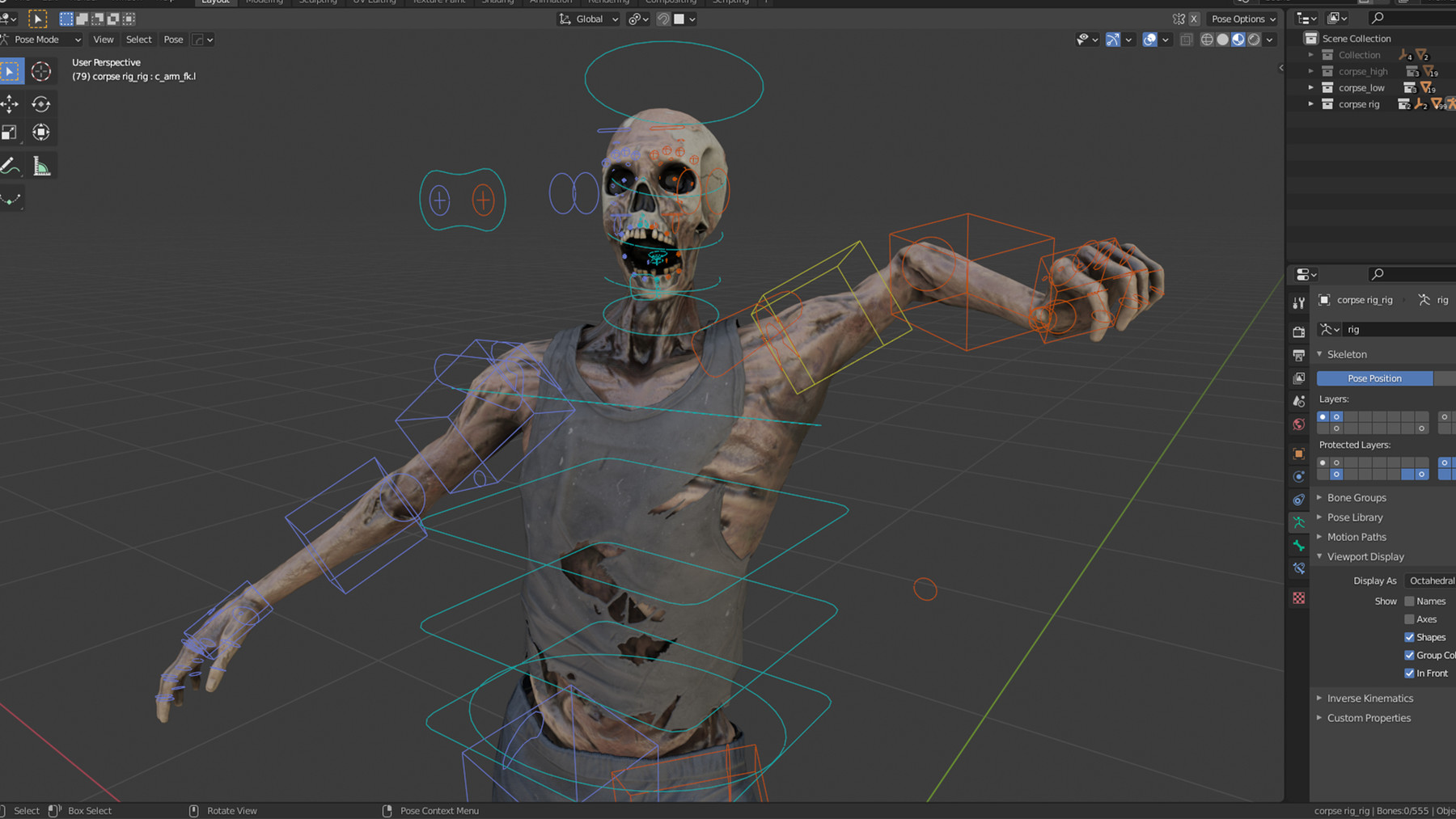Screen dimensions: 1456x819
Task: Switch to the Animation workspace tab
Action: pos(551,2)
